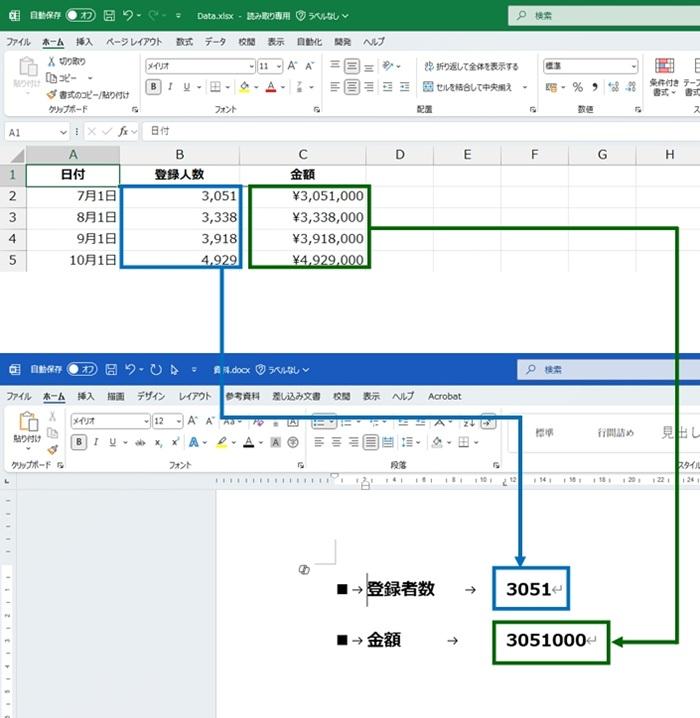The image size is (700, 718).
Task: Toggle AutoSave switch in Excel title bar
Action: point(81,16)
